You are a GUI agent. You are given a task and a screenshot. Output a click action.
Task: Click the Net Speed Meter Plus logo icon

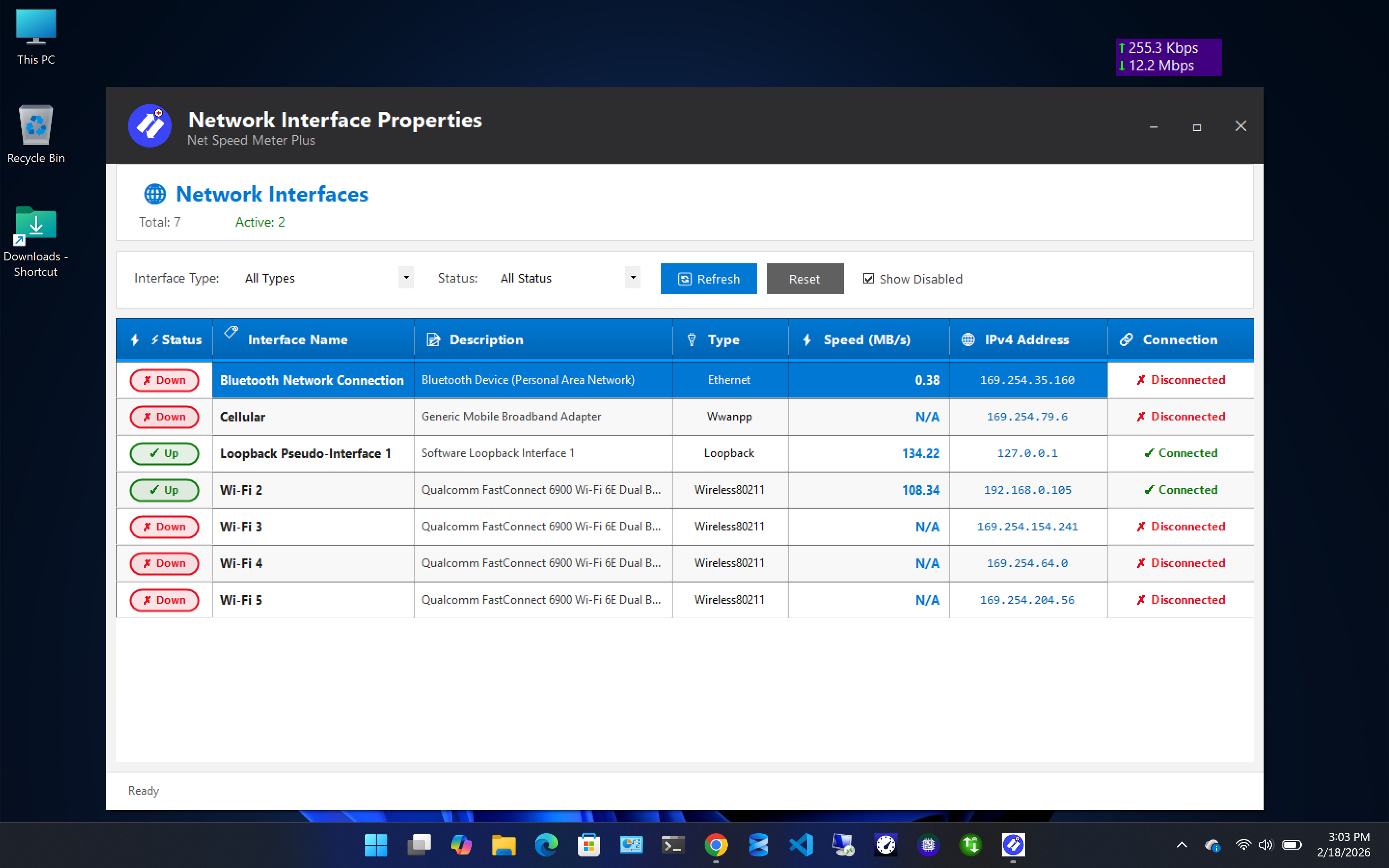click(x=149, y=126)
